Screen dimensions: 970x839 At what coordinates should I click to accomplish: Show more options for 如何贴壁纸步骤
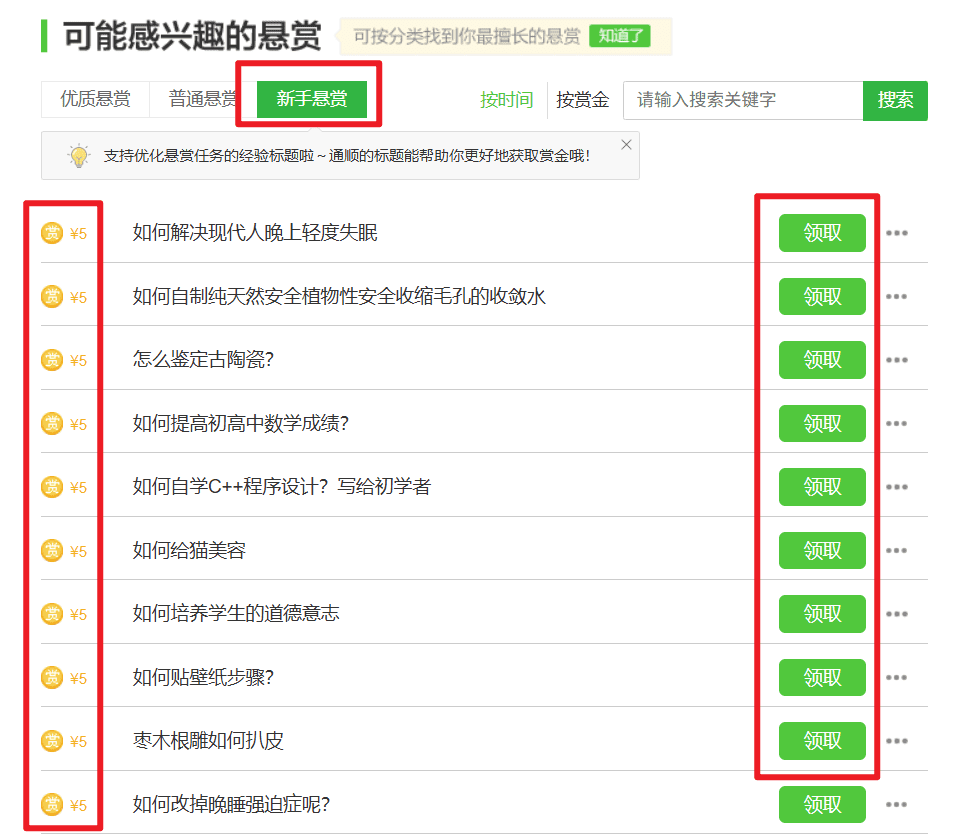[897, 678]
